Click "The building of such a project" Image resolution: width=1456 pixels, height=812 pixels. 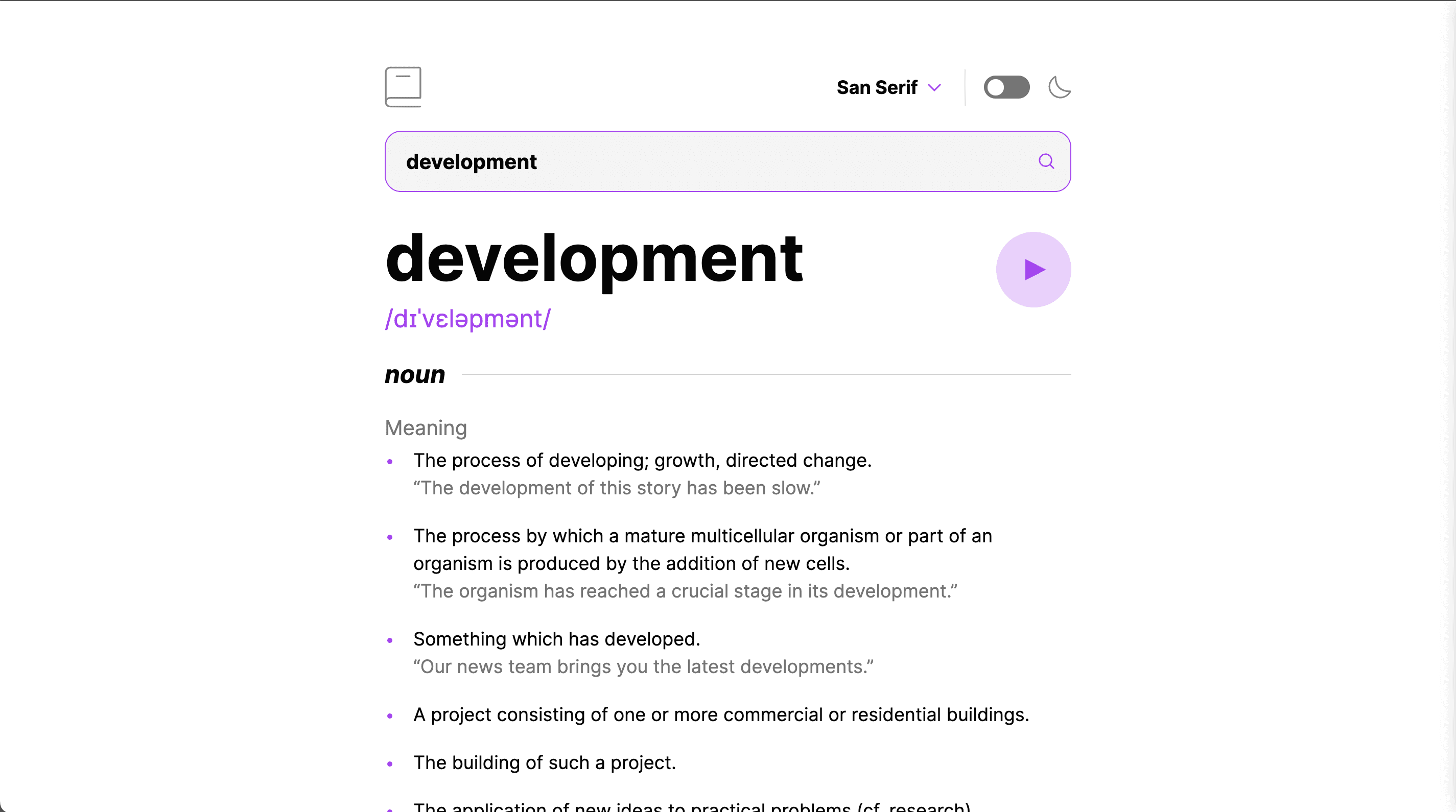click(544, 763)
